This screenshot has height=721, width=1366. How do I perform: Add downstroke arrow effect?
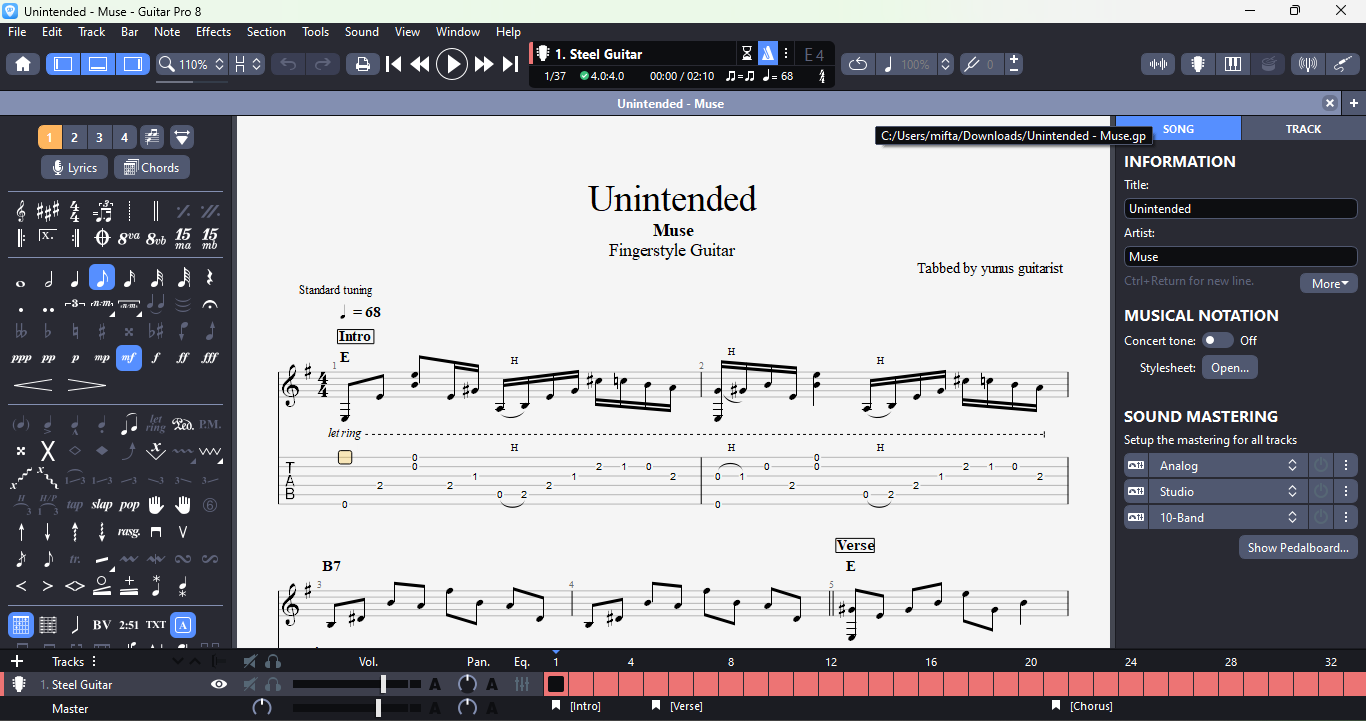tap(48, 532)
